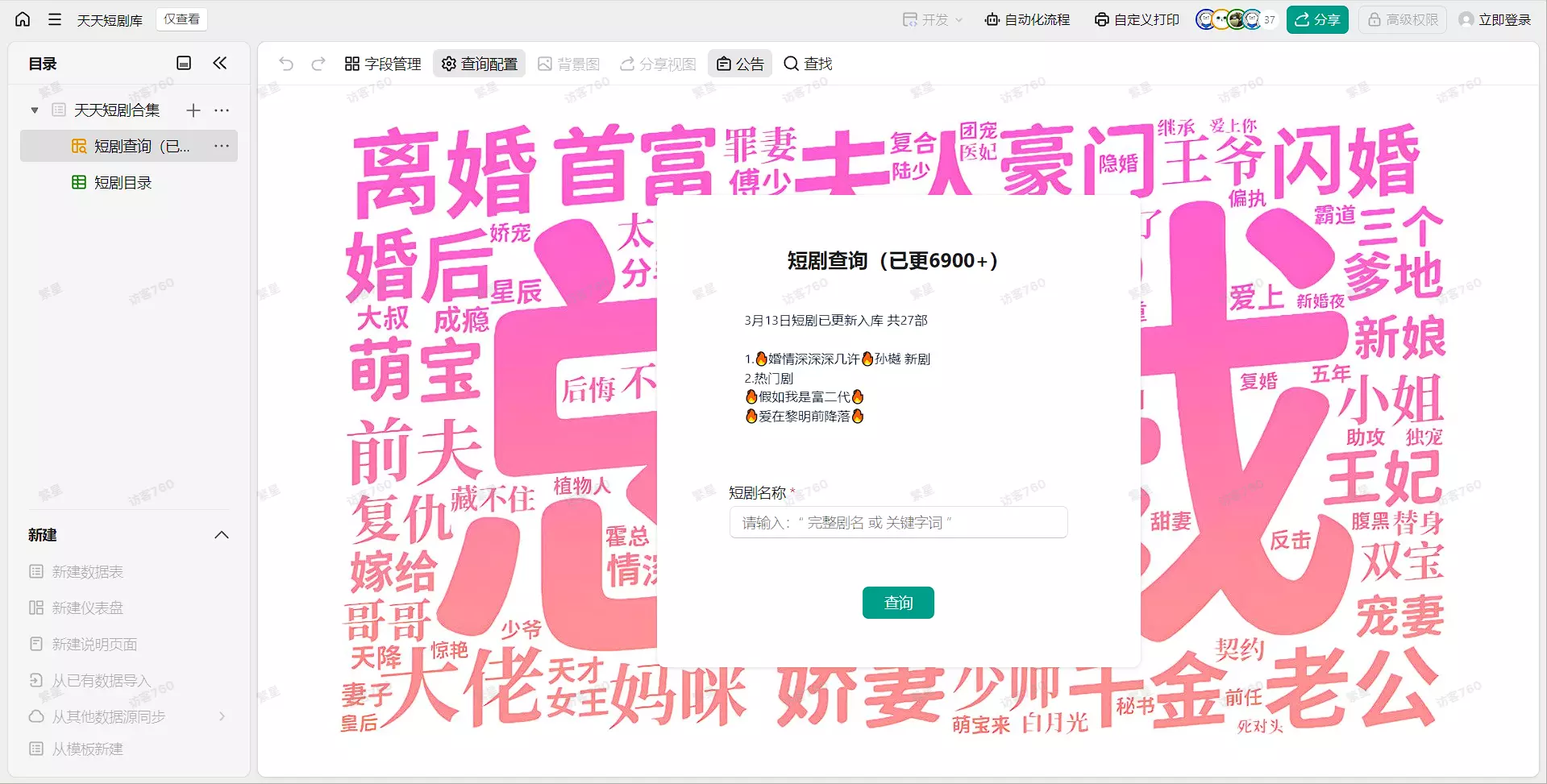Viewport: 1547px width, 784px height.
Task: Open 字段管理 in the toolbar
Action: click(x=383, y=64)
